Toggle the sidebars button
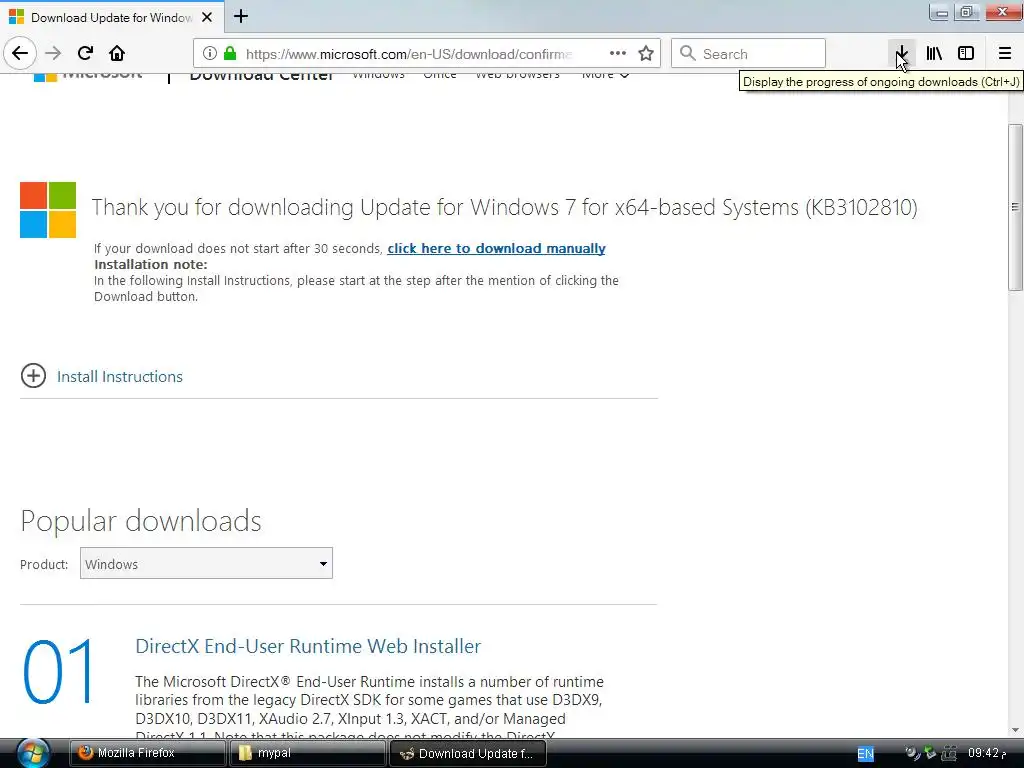The image size is (1024, 768). tap(966, 54)
